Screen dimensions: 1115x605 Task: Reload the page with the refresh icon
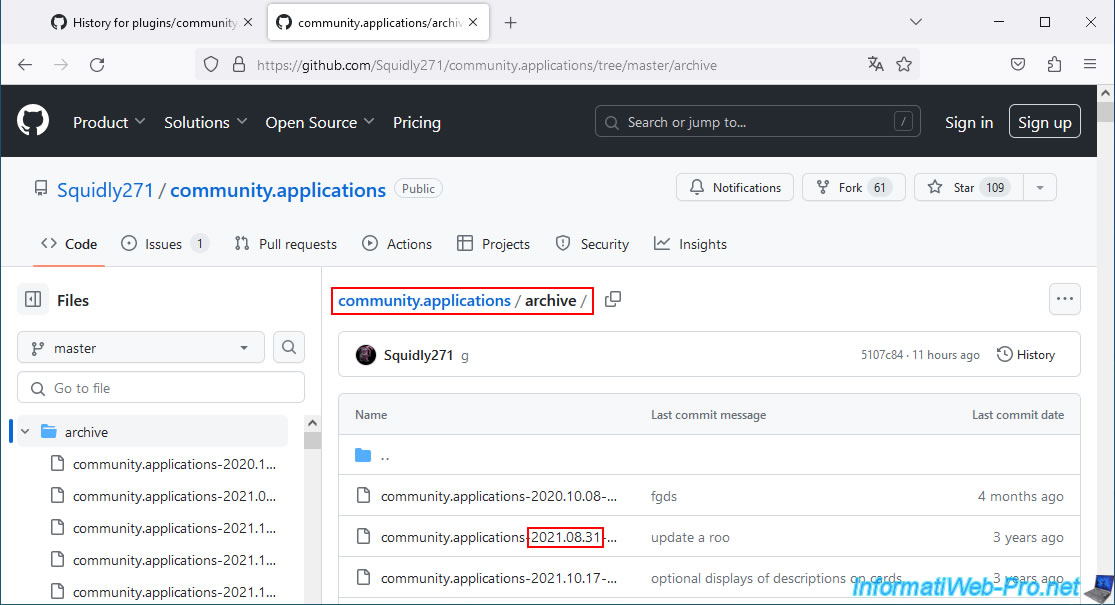pos(97,64)
